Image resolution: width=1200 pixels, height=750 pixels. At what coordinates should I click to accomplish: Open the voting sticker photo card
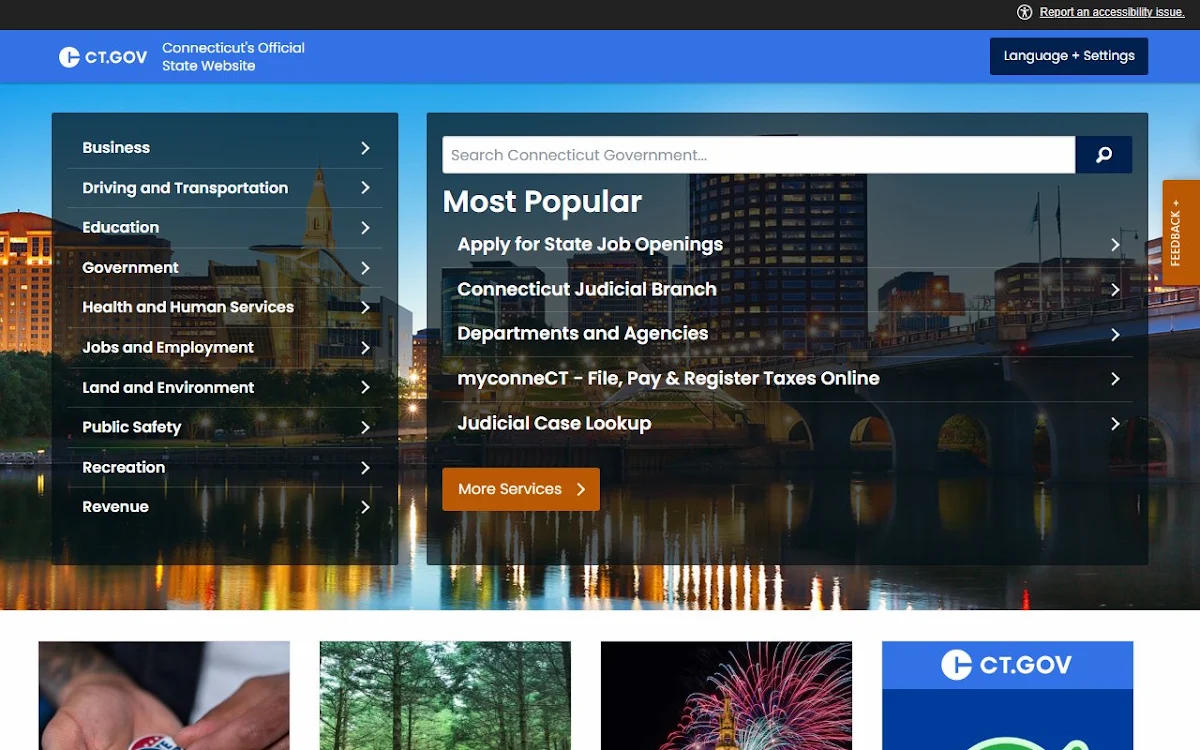click(x=164, y=696)
